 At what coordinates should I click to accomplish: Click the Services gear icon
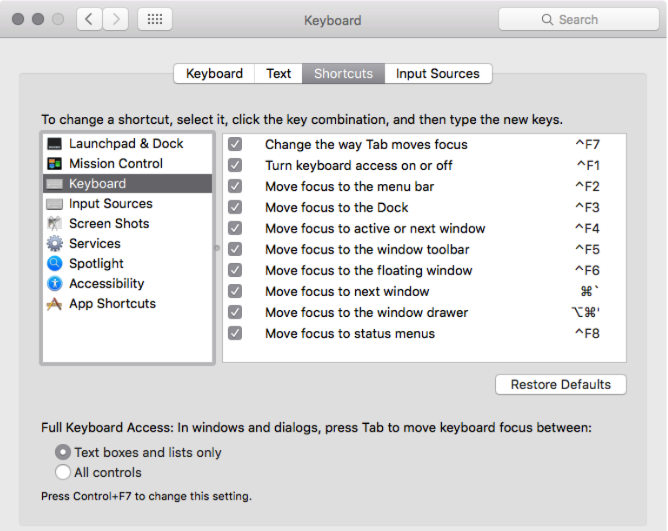pyautogui.click(x=55, y=243)
